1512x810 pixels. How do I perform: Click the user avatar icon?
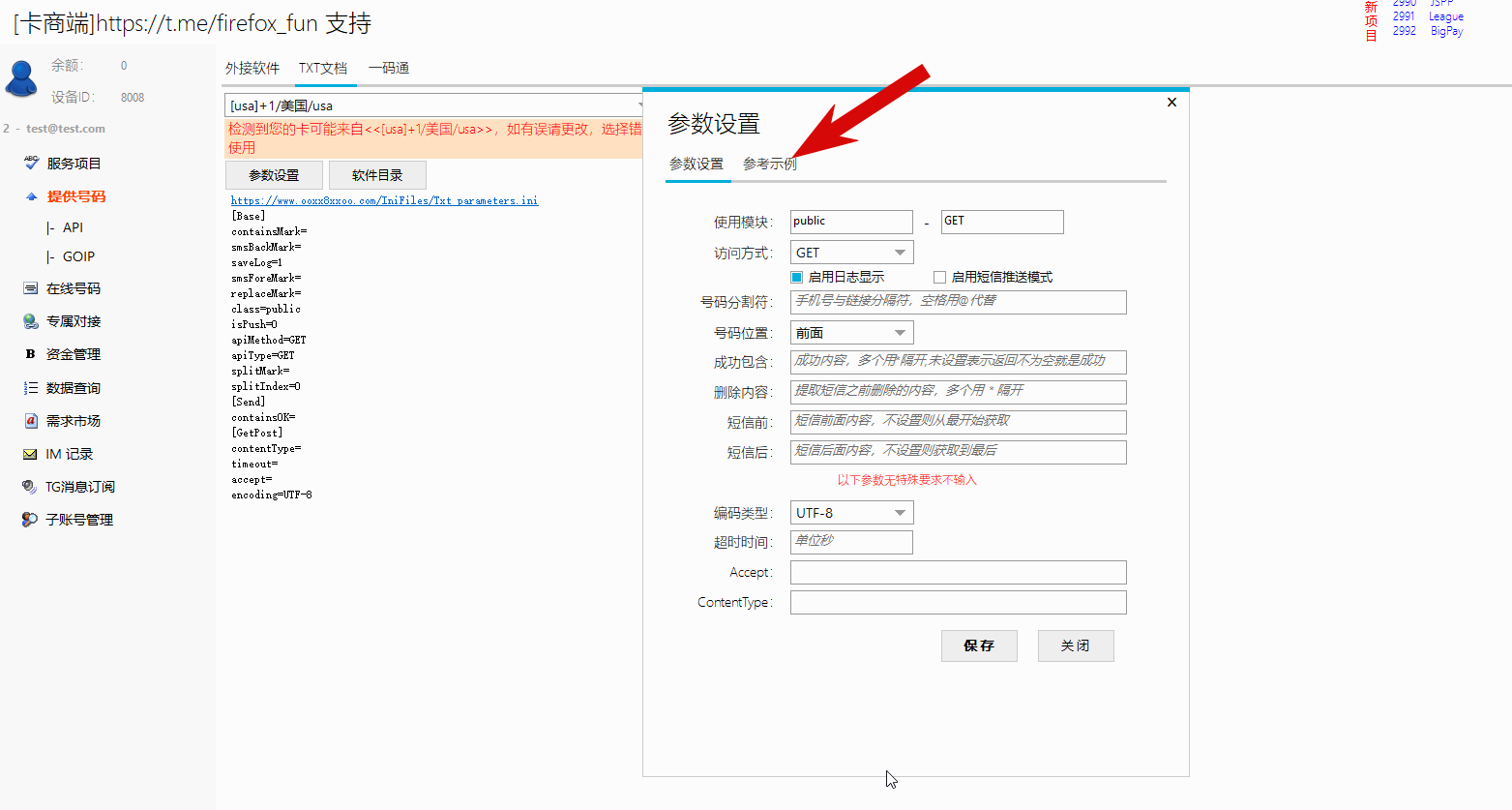click(21, 78)
